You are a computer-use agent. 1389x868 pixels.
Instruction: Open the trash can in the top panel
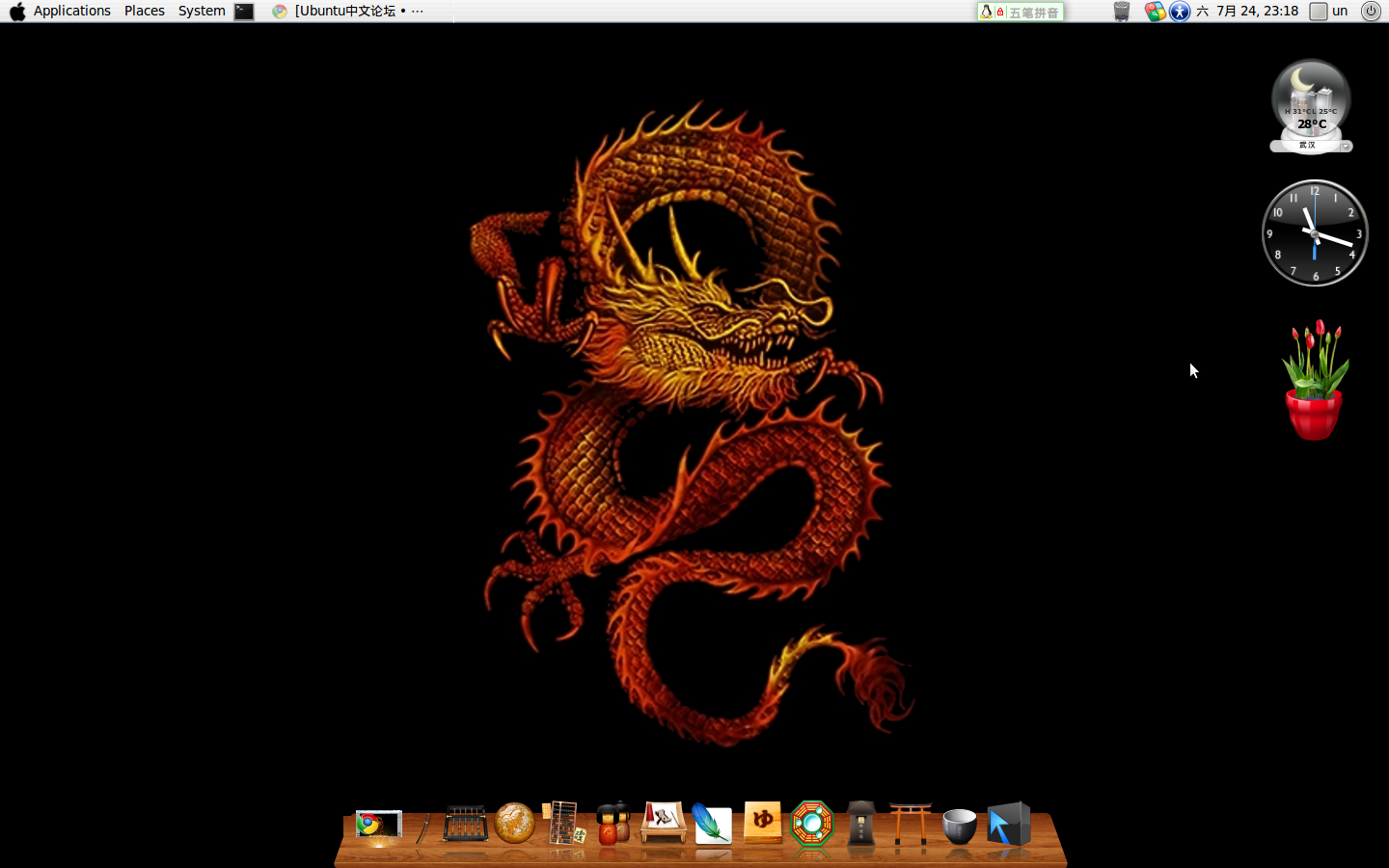1121,12
